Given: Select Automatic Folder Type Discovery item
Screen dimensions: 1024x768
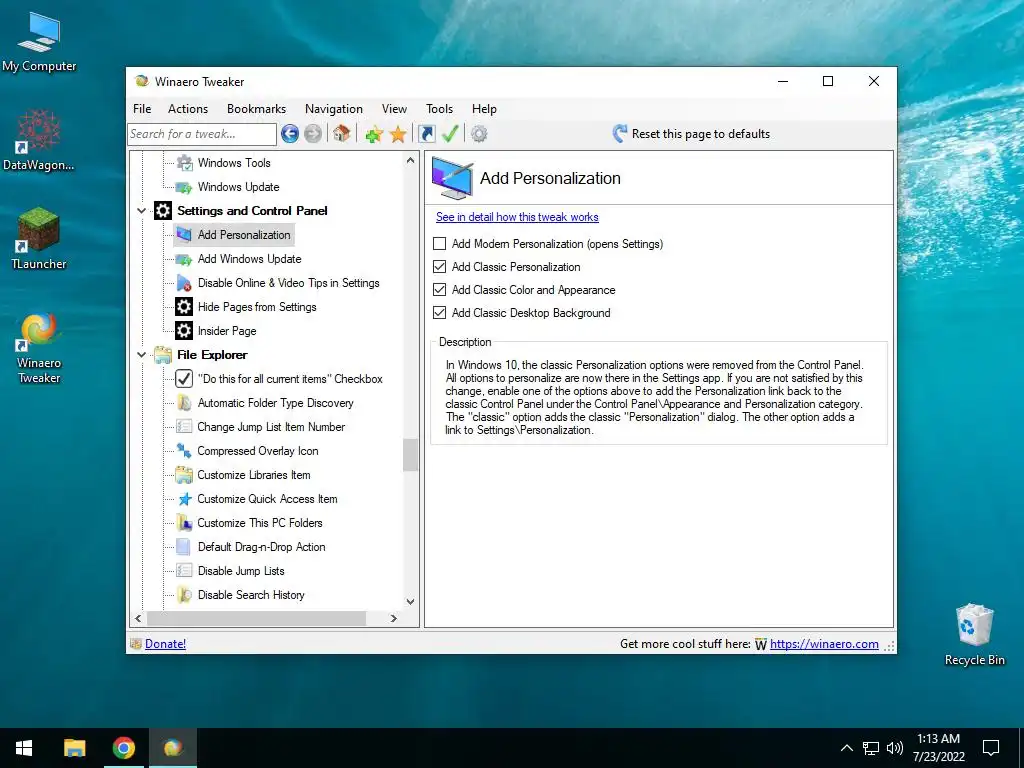Looking at the screenshot, I should coord(276,403).
